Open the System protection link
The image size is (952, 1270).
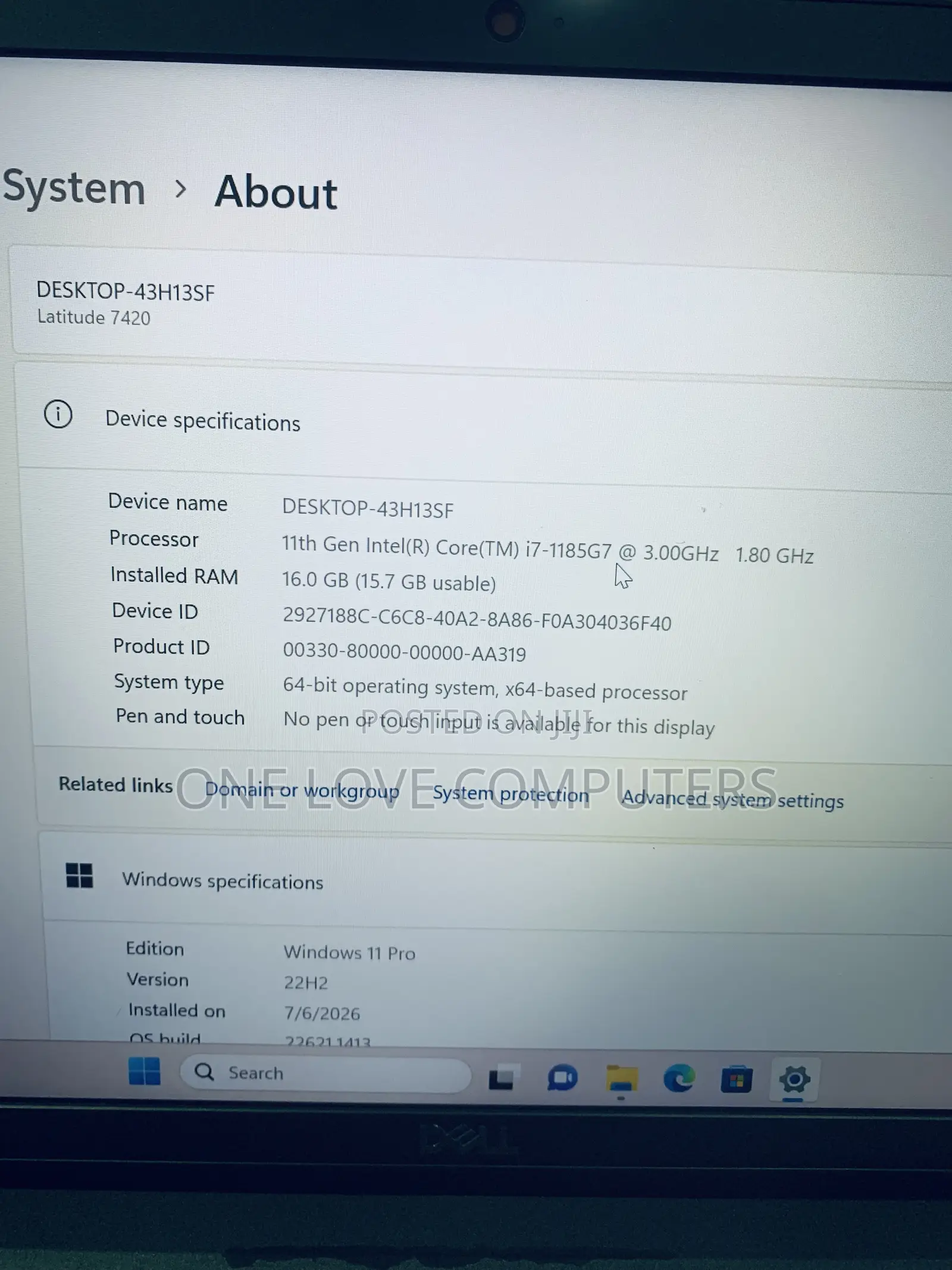click(x=511, y=794)
